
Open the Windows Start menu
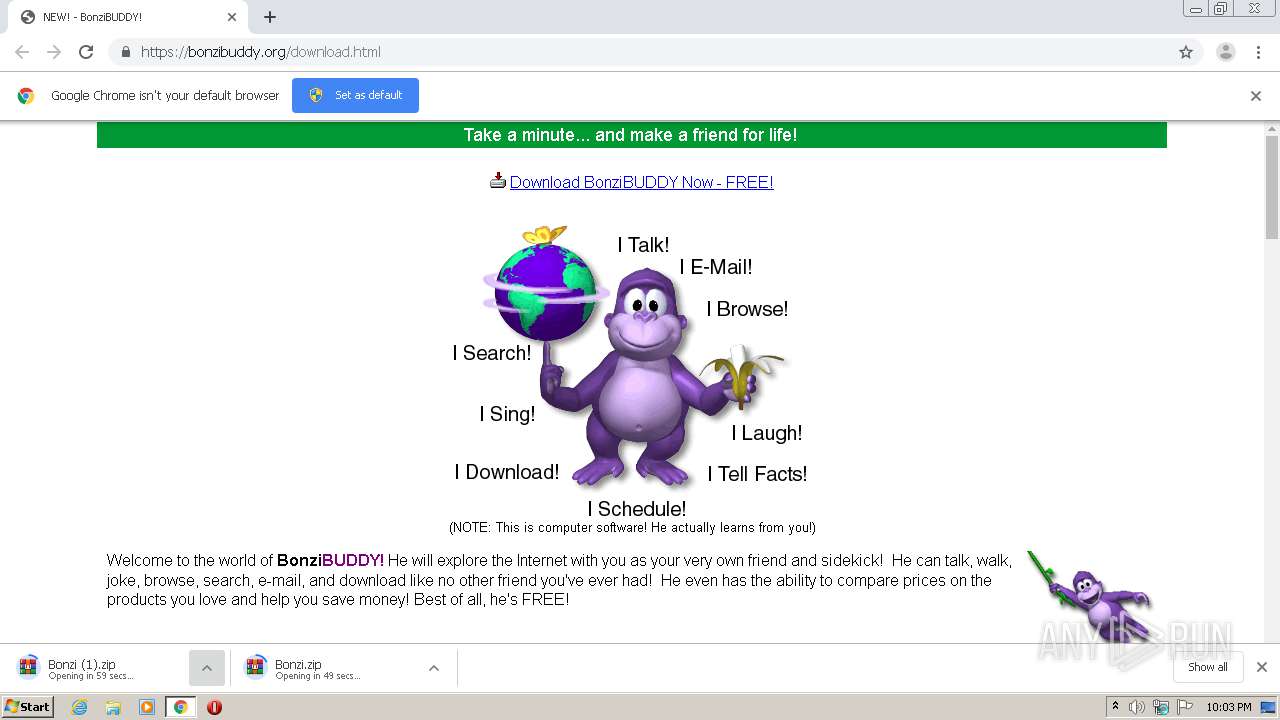[x=28, y=706]
